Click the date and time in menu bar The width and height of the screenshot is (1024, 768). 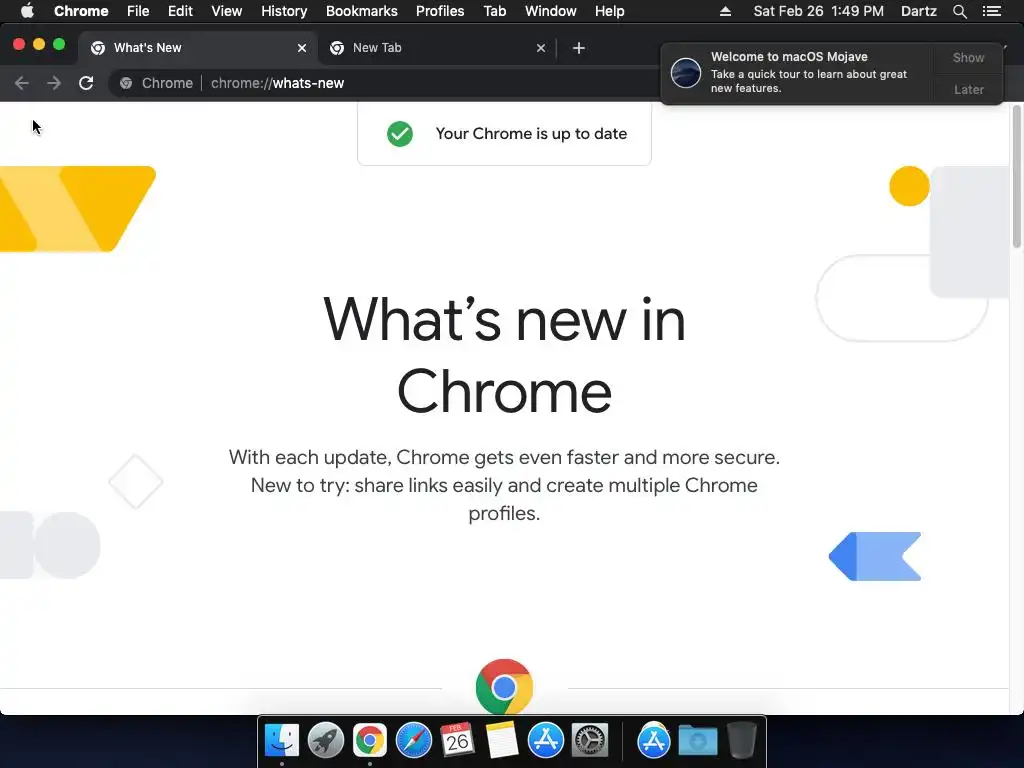pyautogui.click(x=818, y=11)
